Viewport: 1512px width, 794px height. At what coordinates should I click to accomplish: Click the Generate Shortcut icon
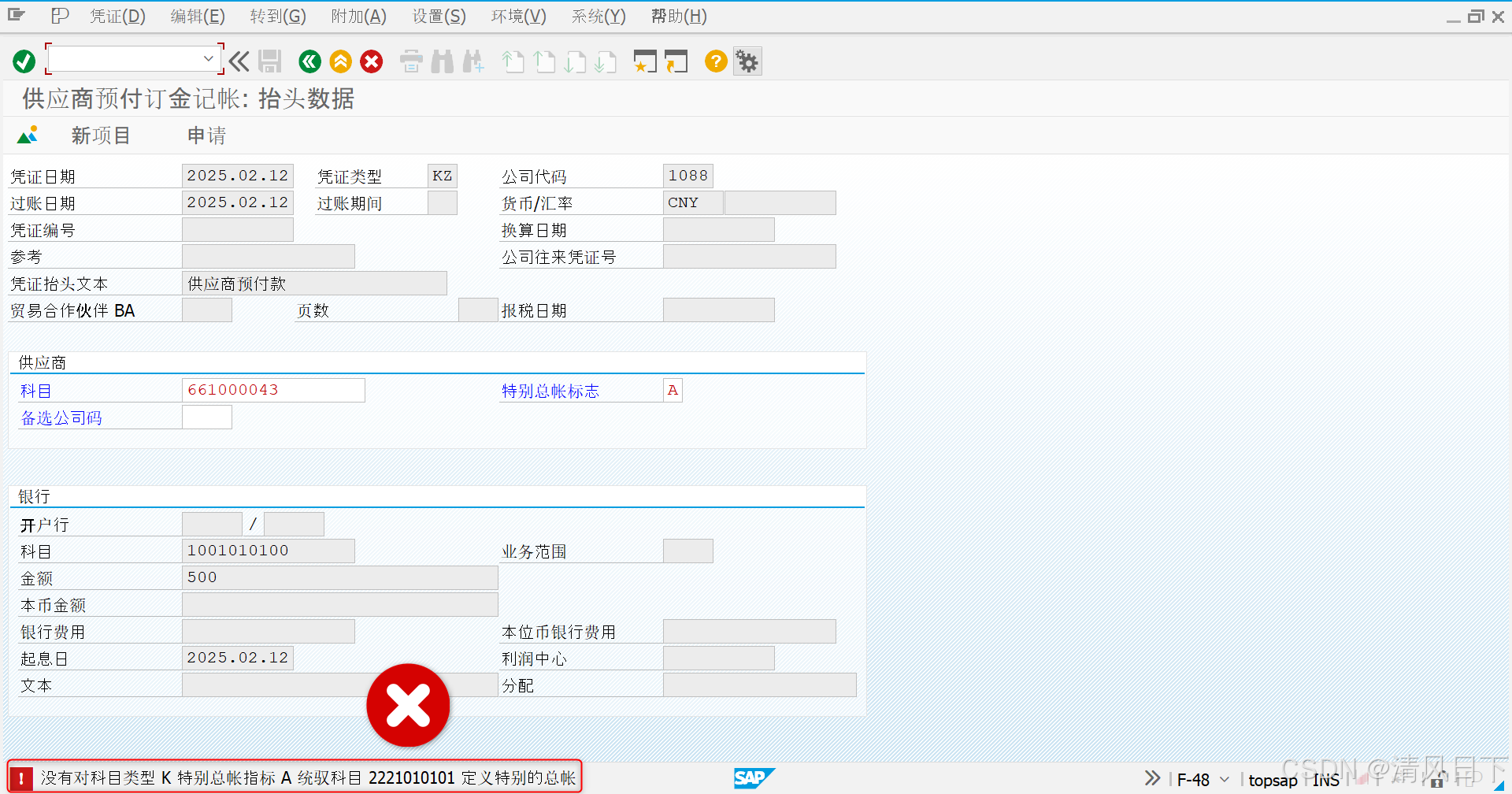click(676, 61)
